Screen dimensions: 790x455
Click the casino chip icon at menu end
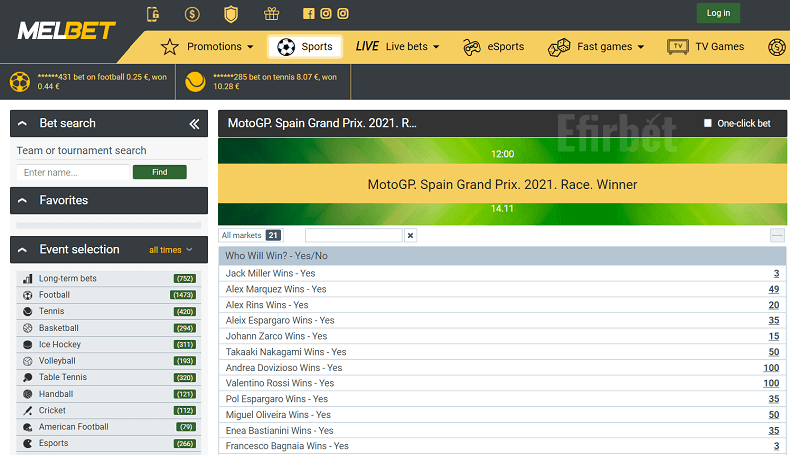tap(777, 47)
